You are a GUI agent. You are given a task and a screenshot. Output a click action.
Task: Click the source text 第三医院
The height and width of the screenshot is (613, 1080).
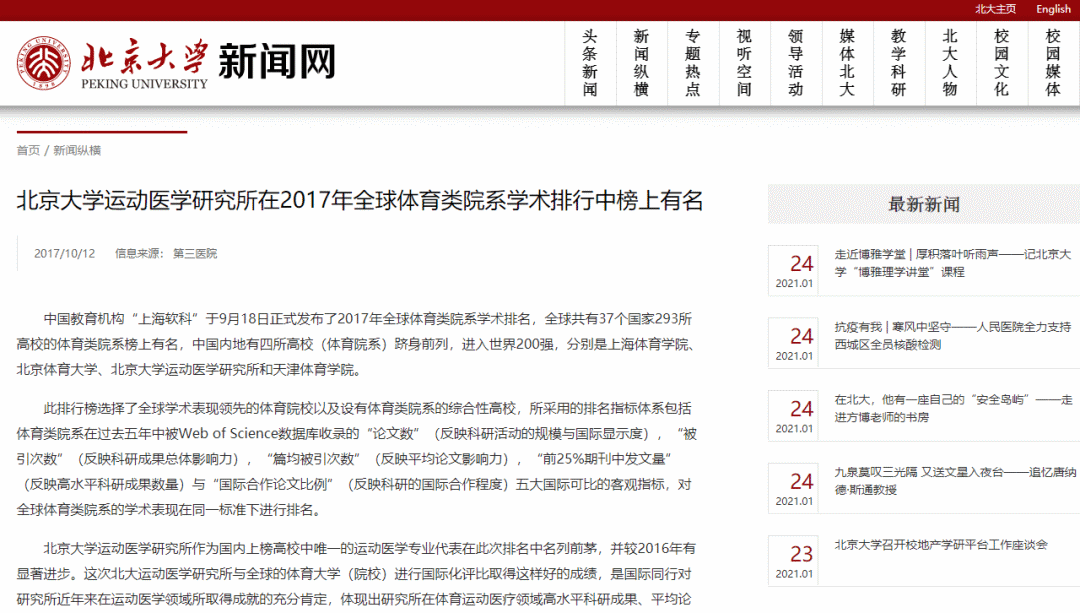tap(195, 253)
